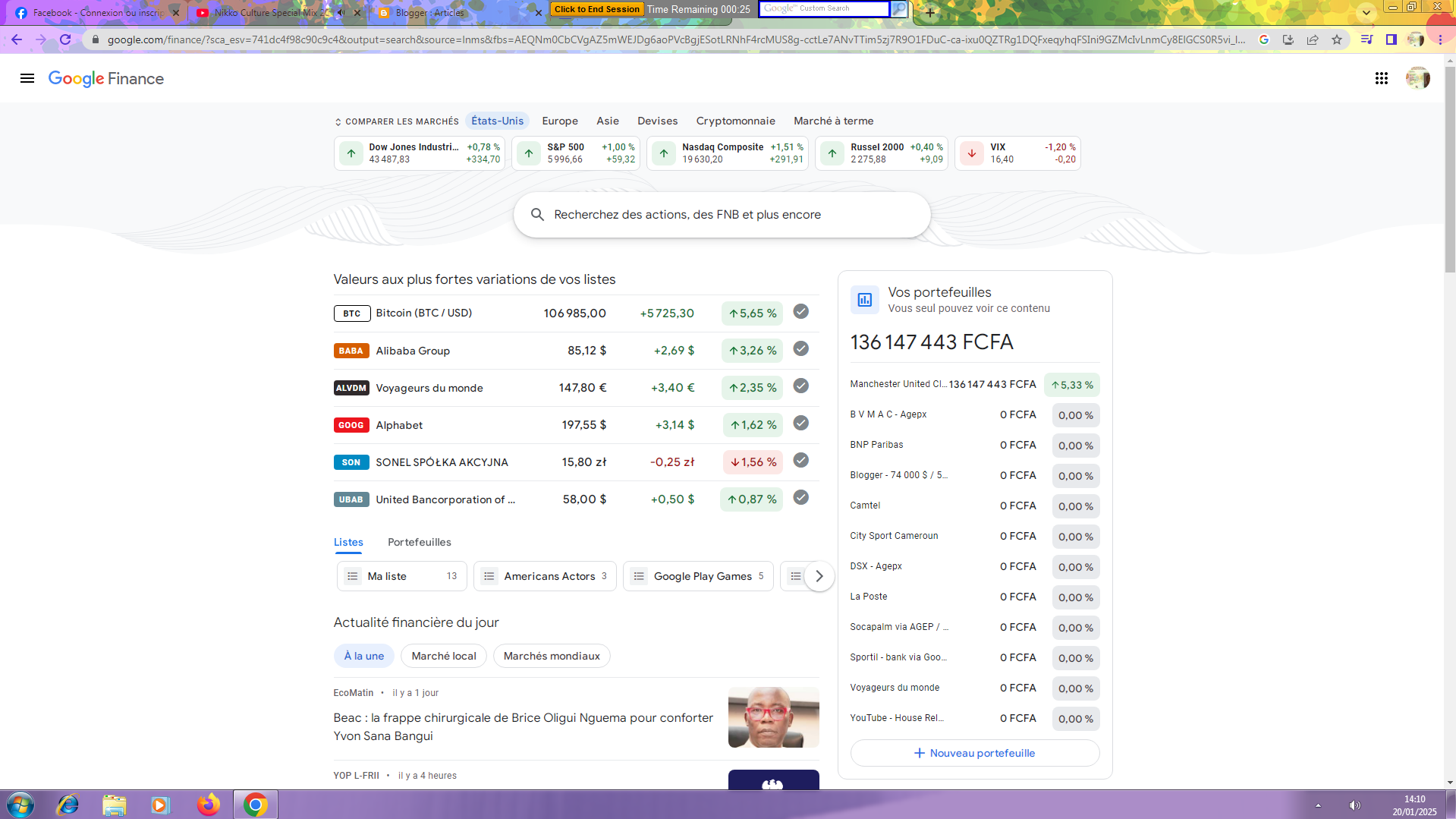Toggle United Bancorporation watchlist checkmark
Image resolution: width=1456 pixels, height=819 pixels.
pos(800,497)
